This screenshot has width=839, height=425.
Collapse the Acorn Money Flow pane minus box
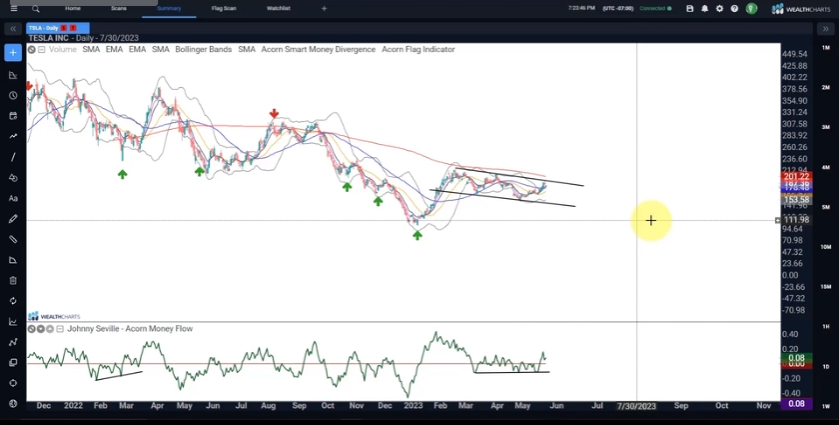coord(60,329)
